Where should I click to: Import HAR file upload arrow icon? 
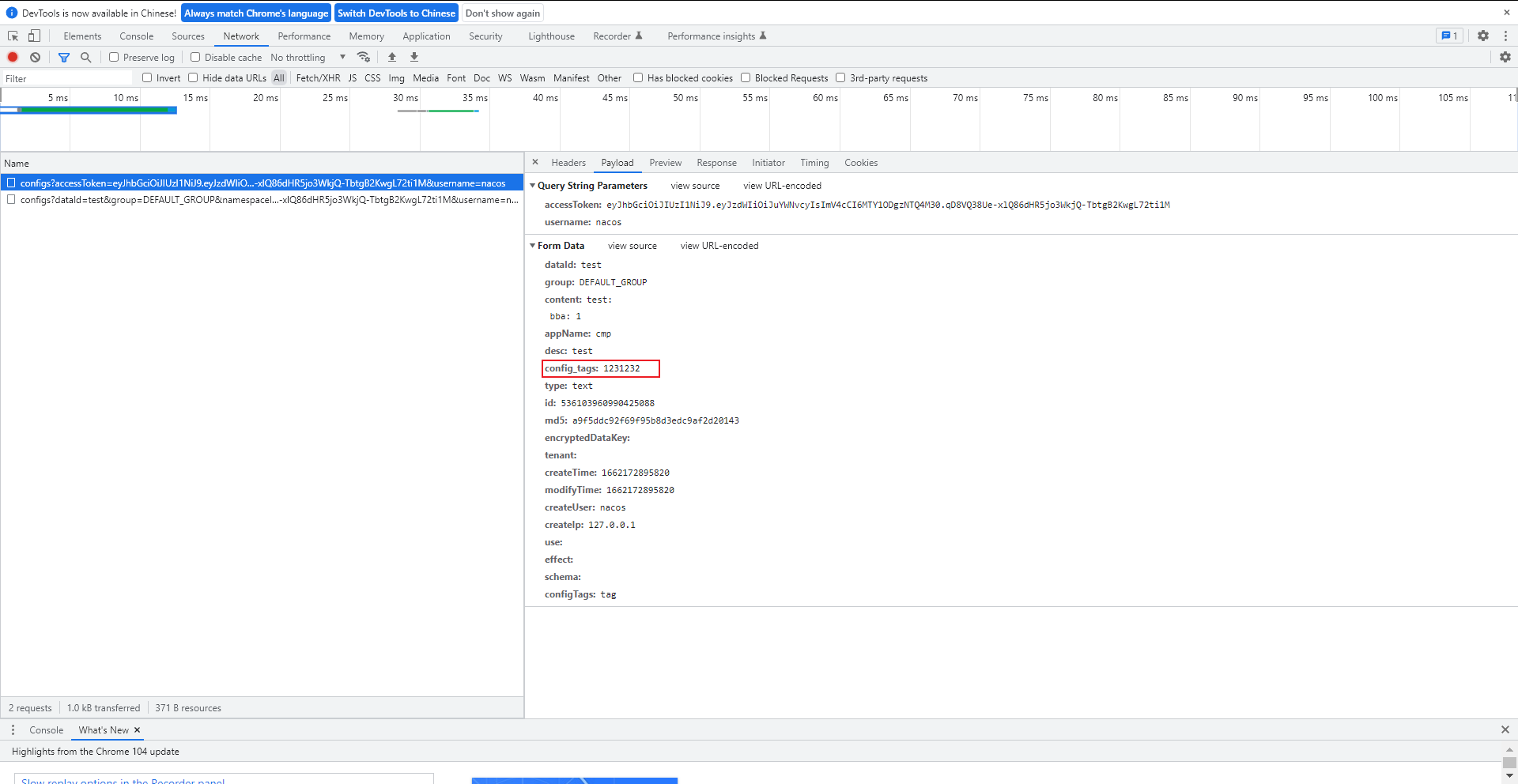click(x=392, y=57)
